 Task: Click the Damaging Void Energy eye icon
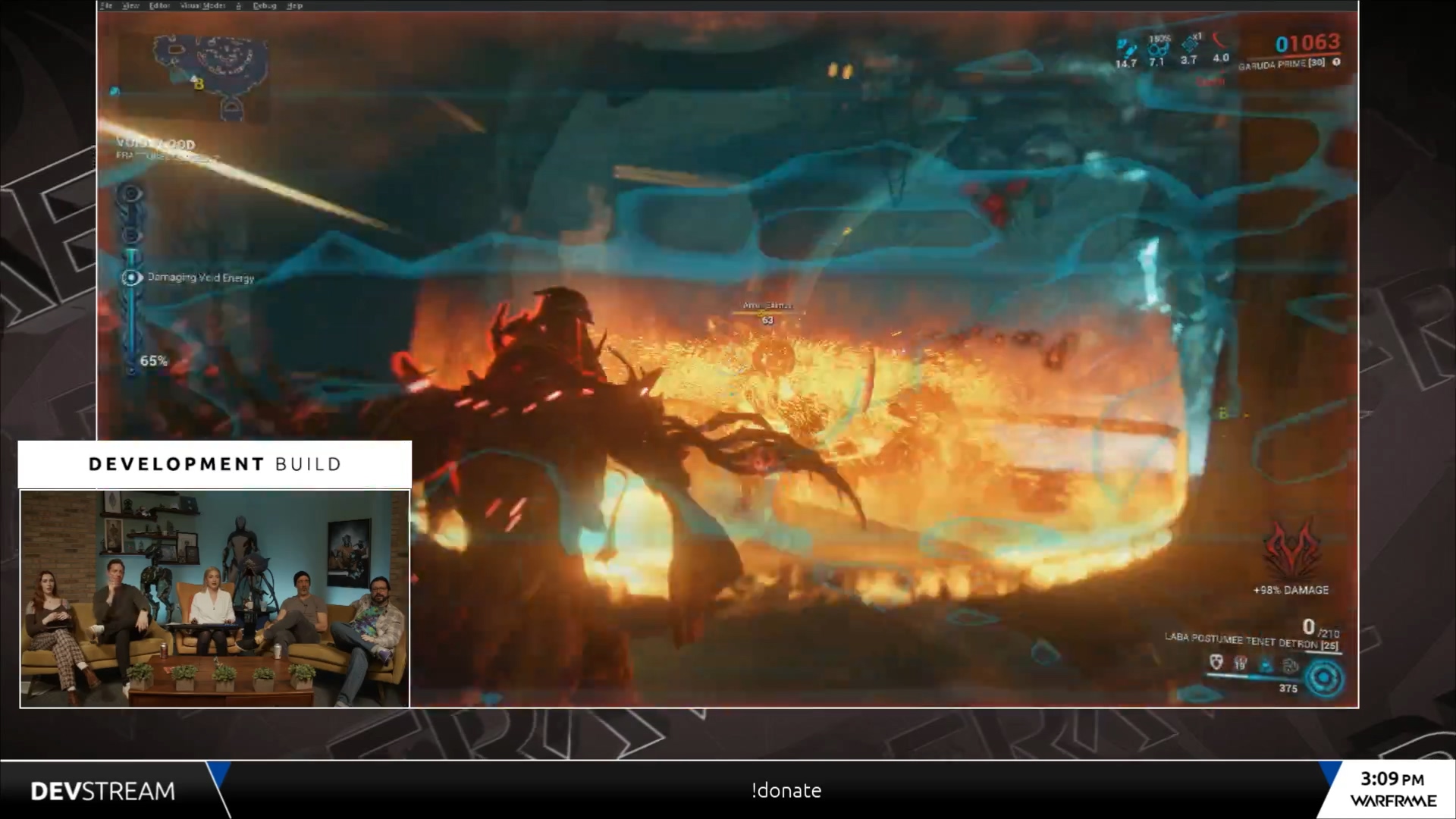point(132,278)
